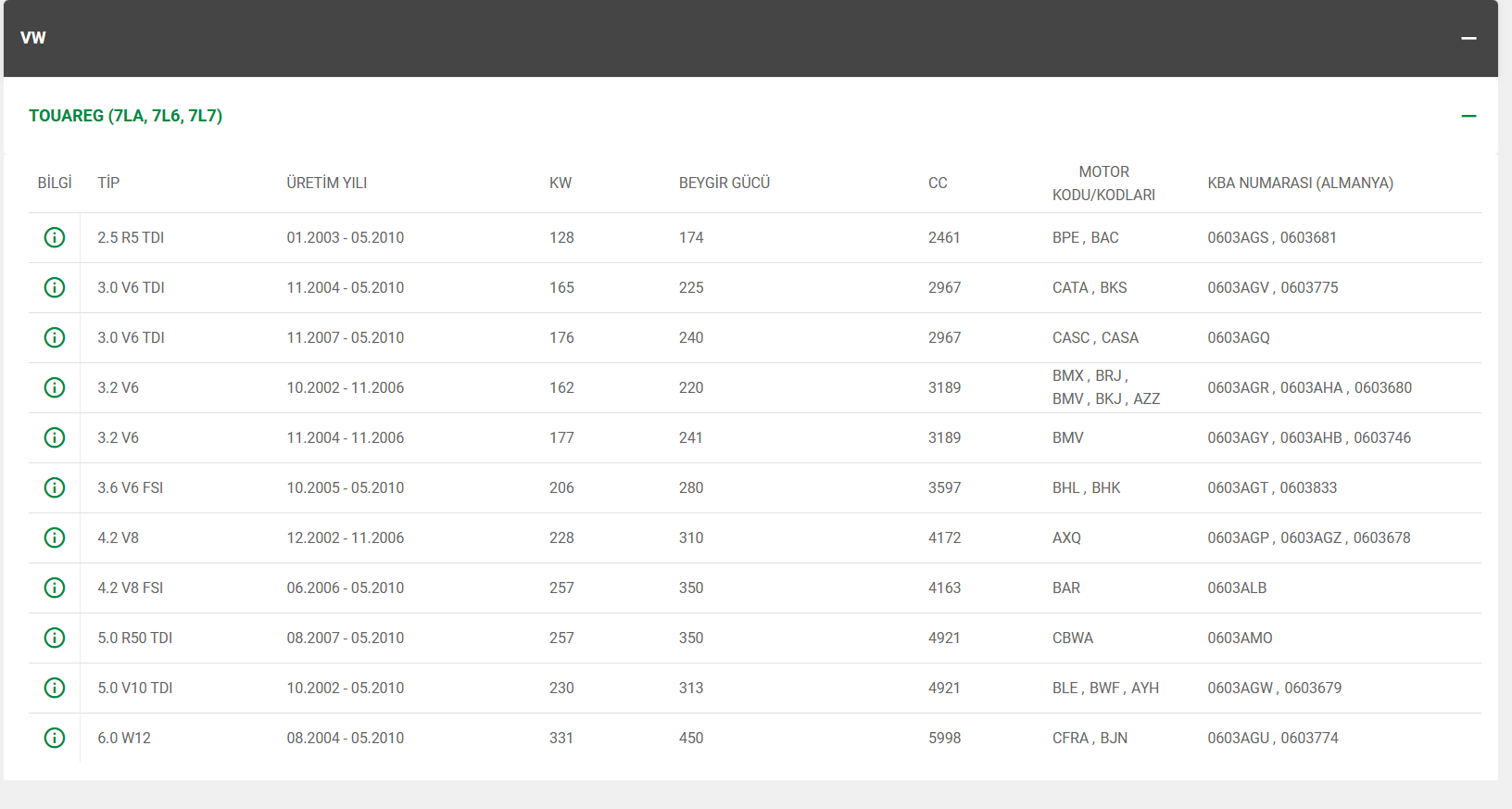Open info icon for 6.0 W12 row

pos(55,738)
